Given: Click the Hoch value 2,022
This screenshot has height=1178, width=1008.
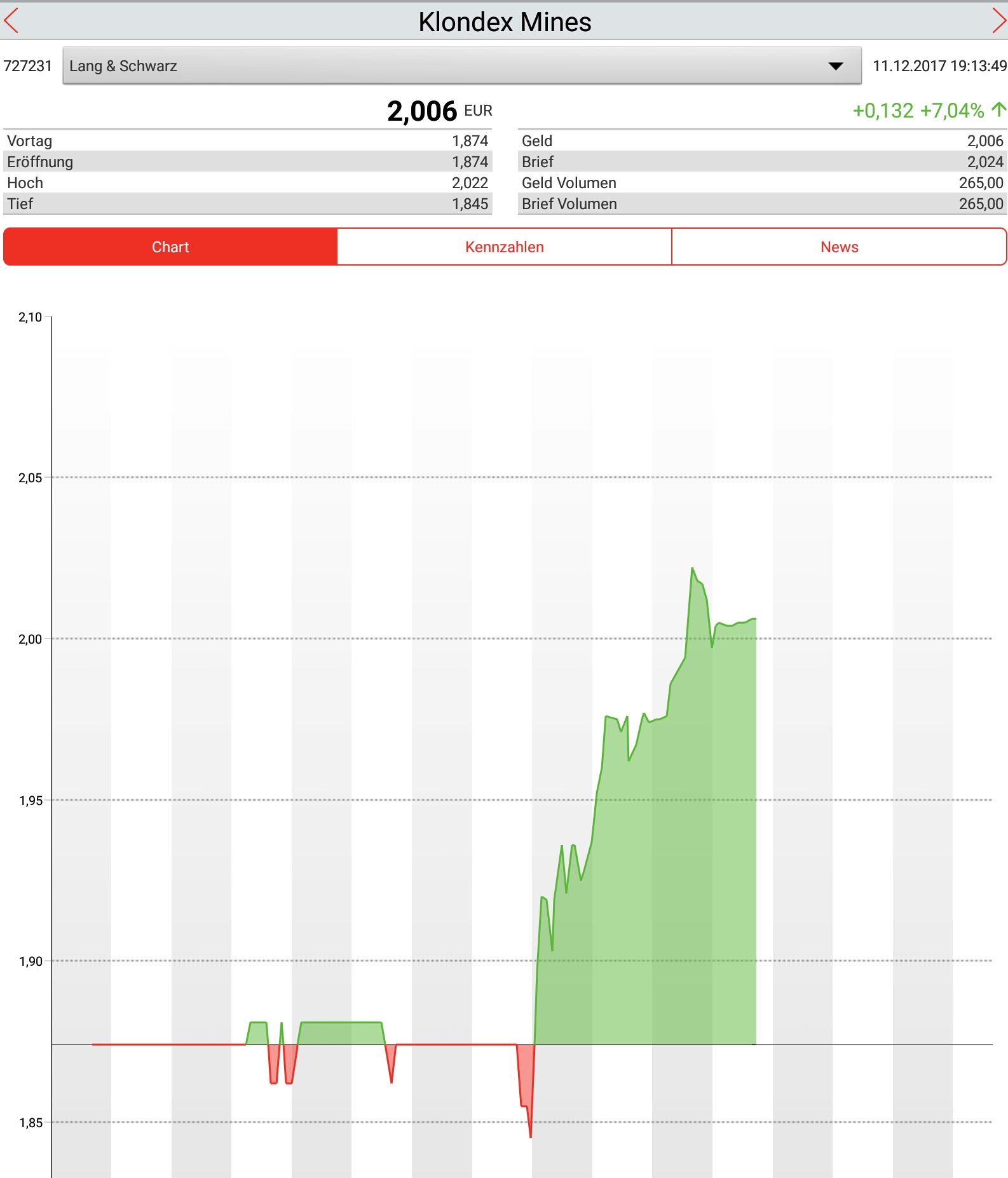Looking at the screenshot, I should tap(470, 183).
